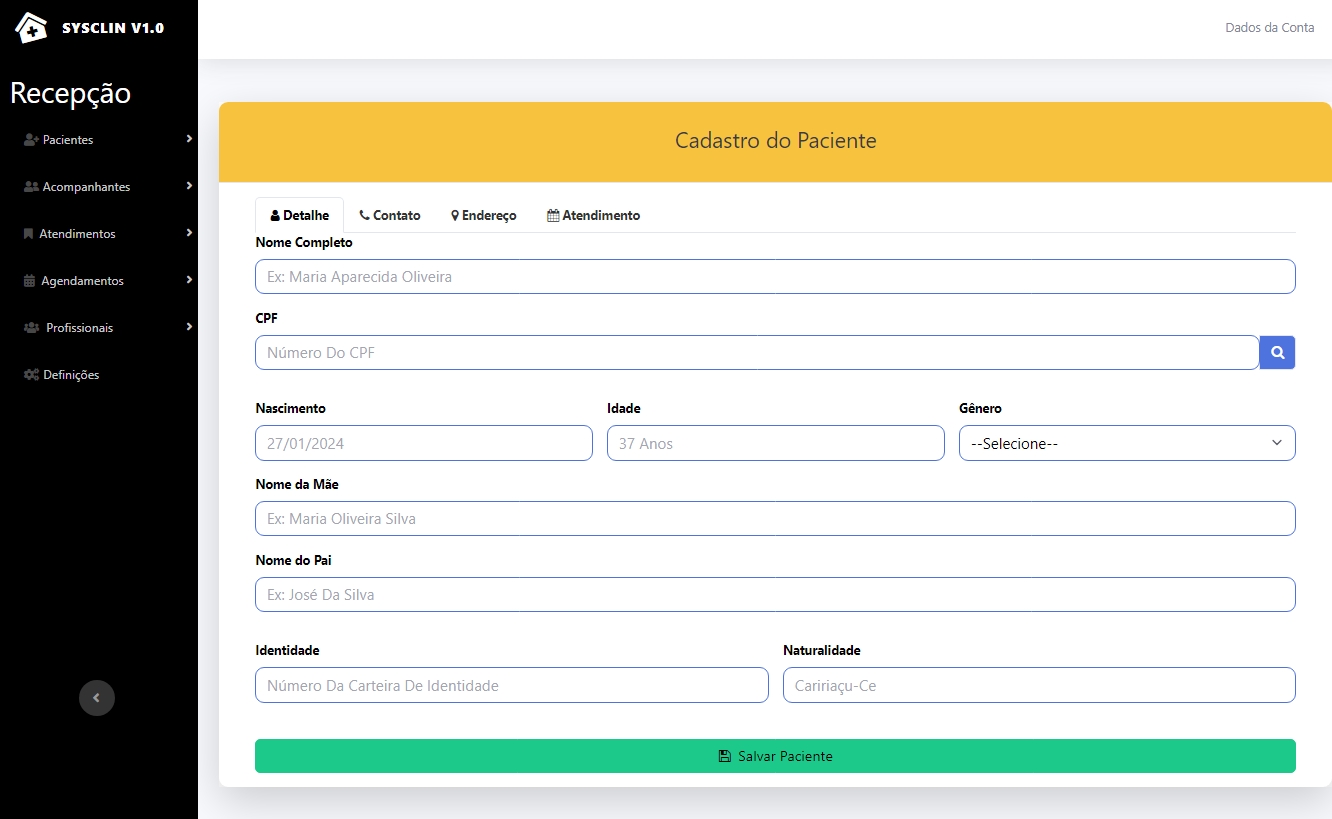Click the SYSCLIN house logo icon
The width and height of the screenshot is (1332, 819).
pos(31,28)
